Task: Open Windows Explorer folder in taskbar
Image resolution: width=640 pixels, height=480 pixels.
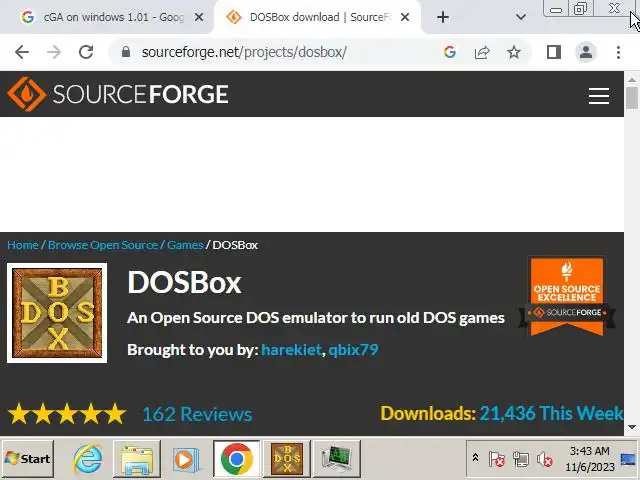Action: click(x=137, y=459)
